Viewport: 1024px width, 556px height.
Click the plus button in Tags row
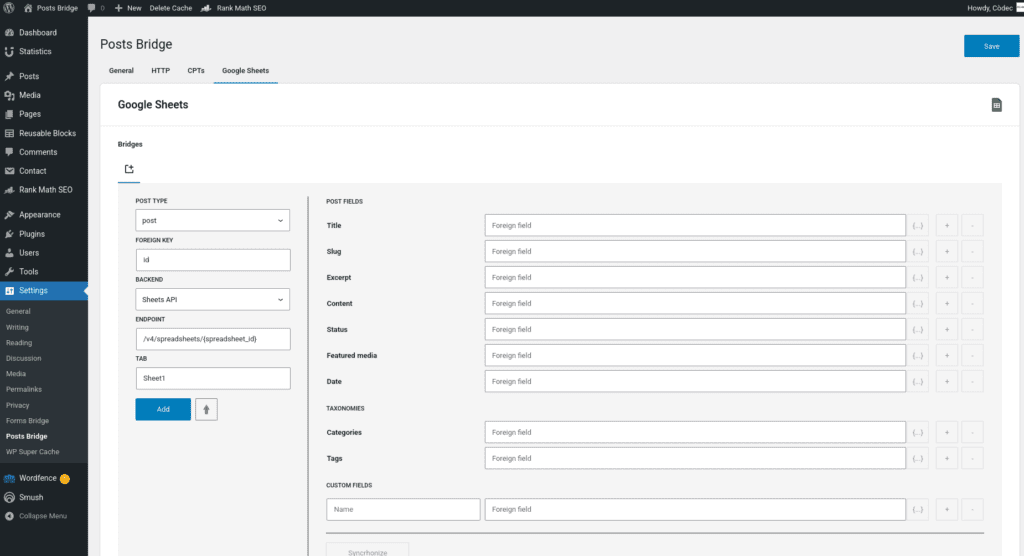[947, 459]
